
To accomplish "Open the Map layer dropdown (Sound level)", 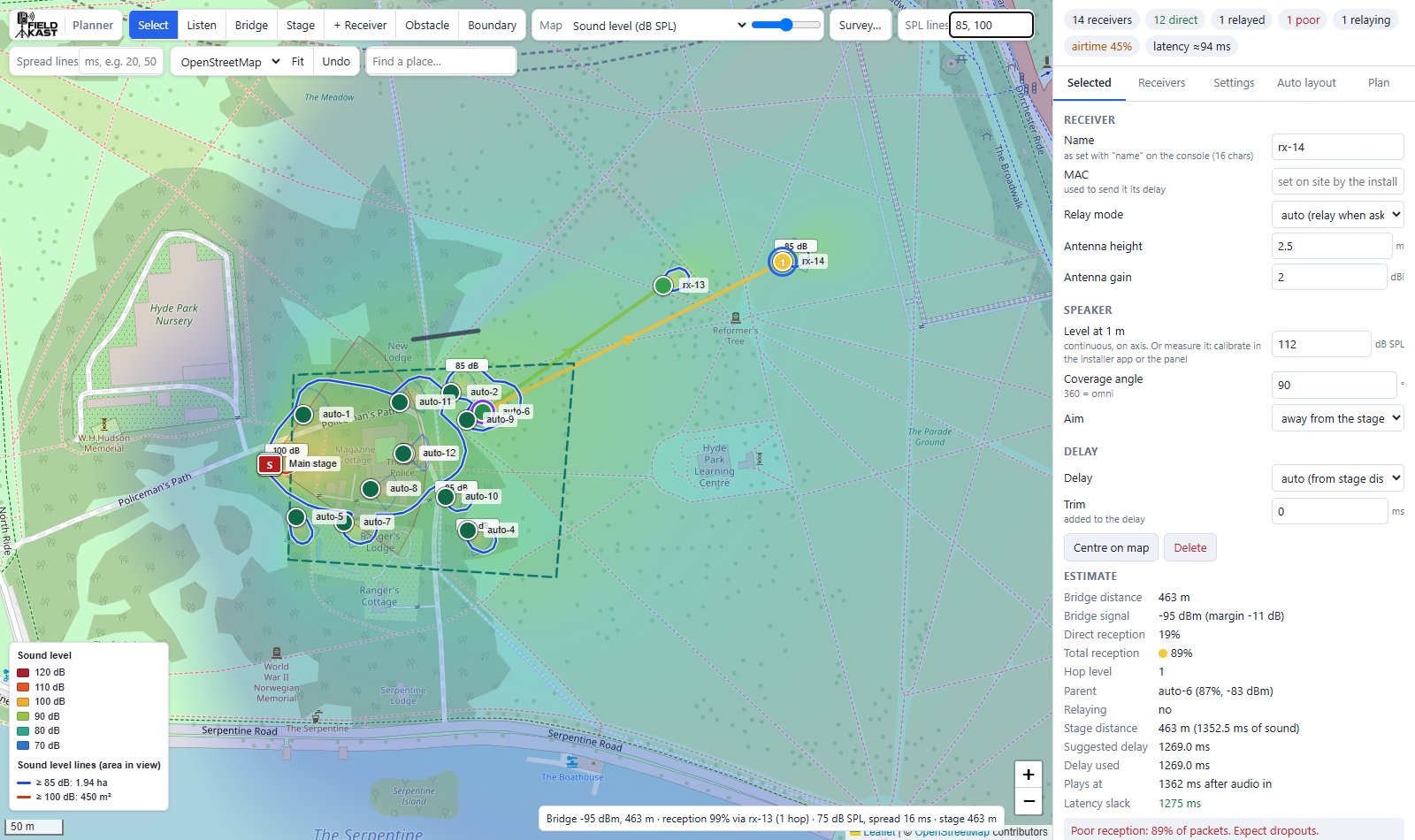I will coord(659,26).
